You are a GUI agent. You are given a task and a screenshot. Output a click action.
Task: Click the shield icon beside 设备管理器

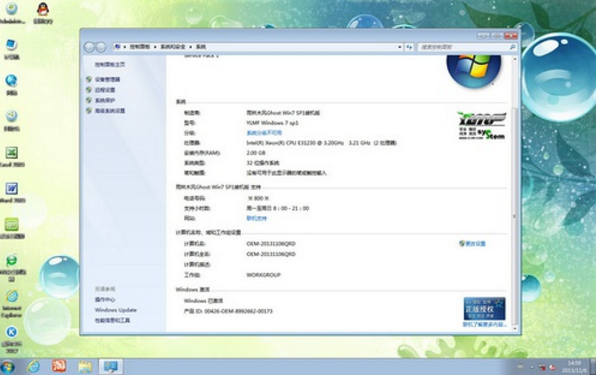coord(89,79)
